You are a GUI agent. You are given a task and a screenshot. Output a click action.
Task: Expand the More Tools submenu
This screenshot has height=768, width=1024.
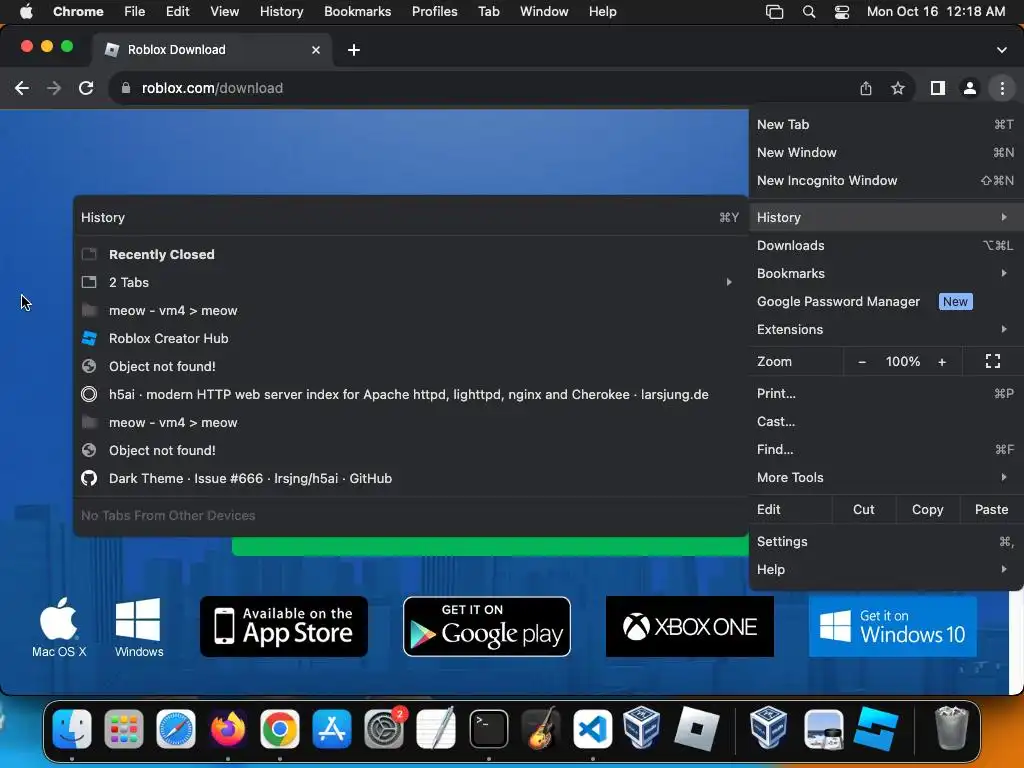pos(886,477)
